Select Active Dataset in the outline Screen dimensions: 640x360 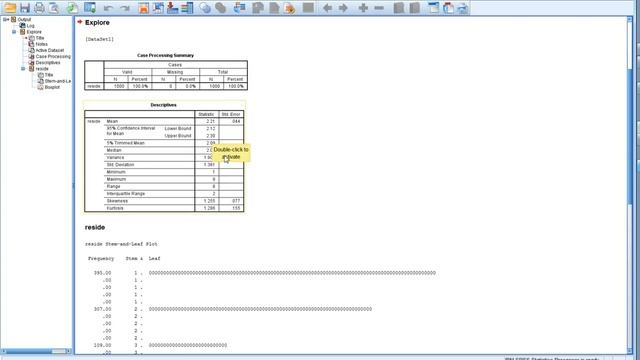coord(49,50)
